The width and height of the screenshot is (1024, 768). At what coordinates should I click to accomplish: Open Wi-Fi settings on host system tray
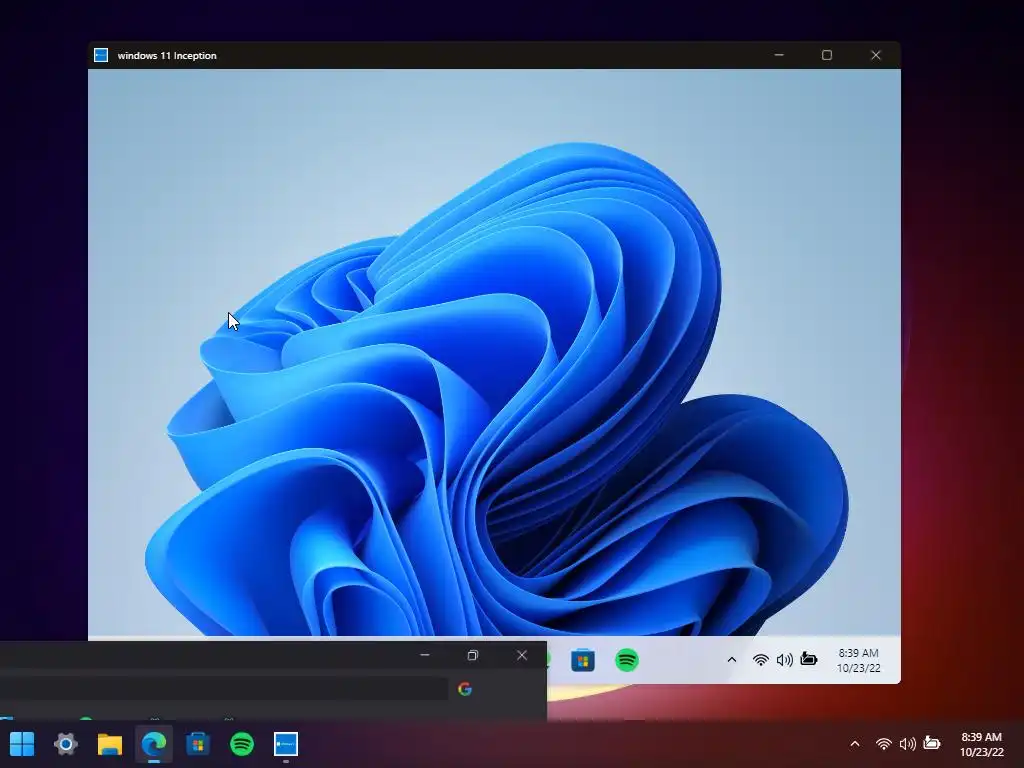click(x=884, y=744)
